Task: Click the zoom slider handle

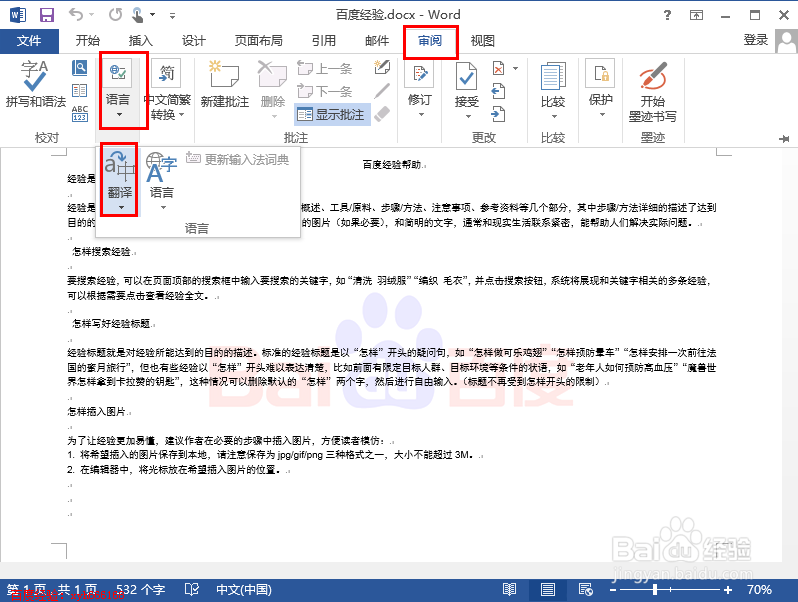Action: click(x=655, y=590)
